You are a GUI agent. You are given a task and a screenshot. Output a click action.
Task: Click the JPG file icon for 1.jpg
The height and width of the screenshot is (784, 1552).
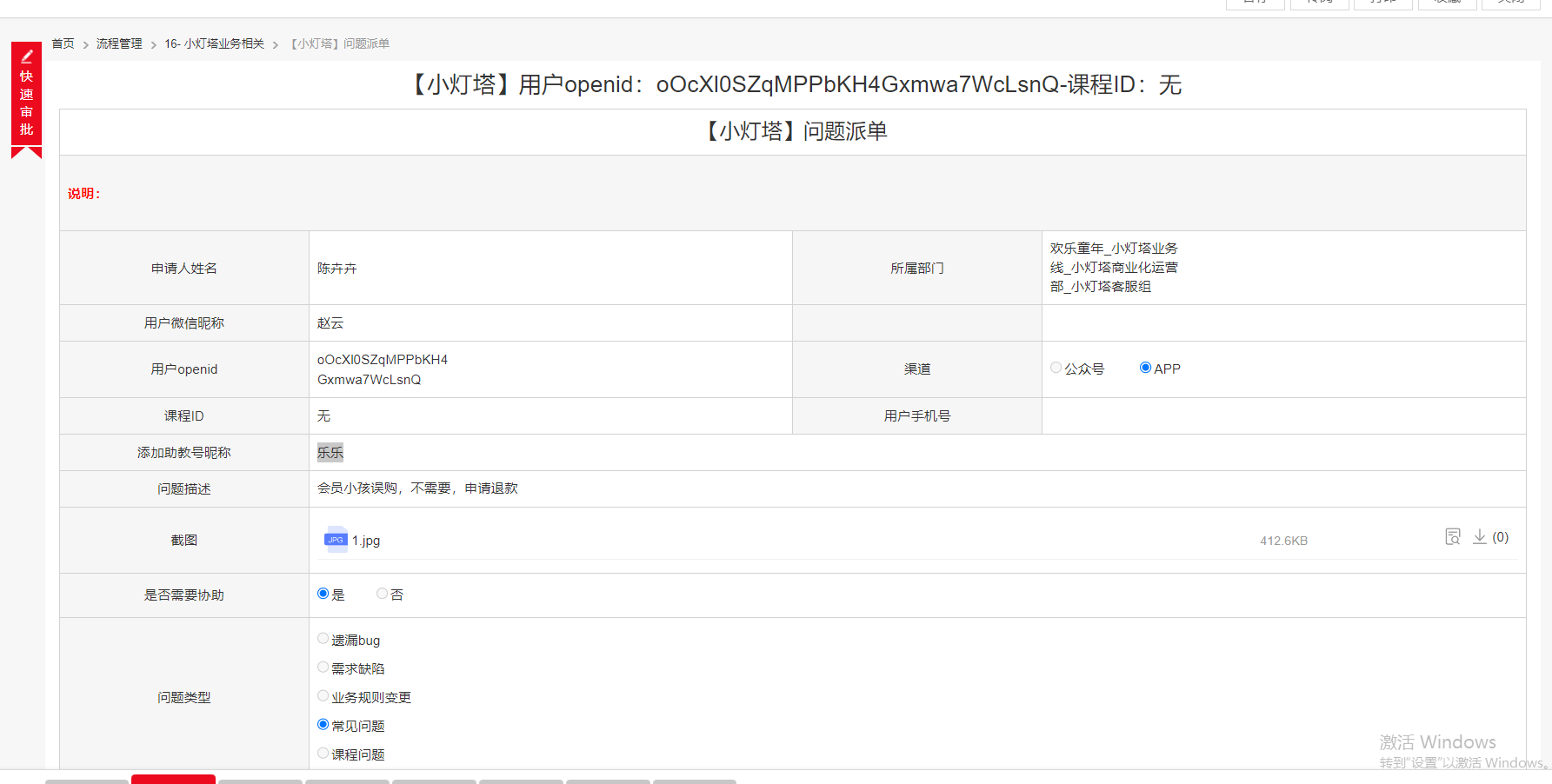335,540
